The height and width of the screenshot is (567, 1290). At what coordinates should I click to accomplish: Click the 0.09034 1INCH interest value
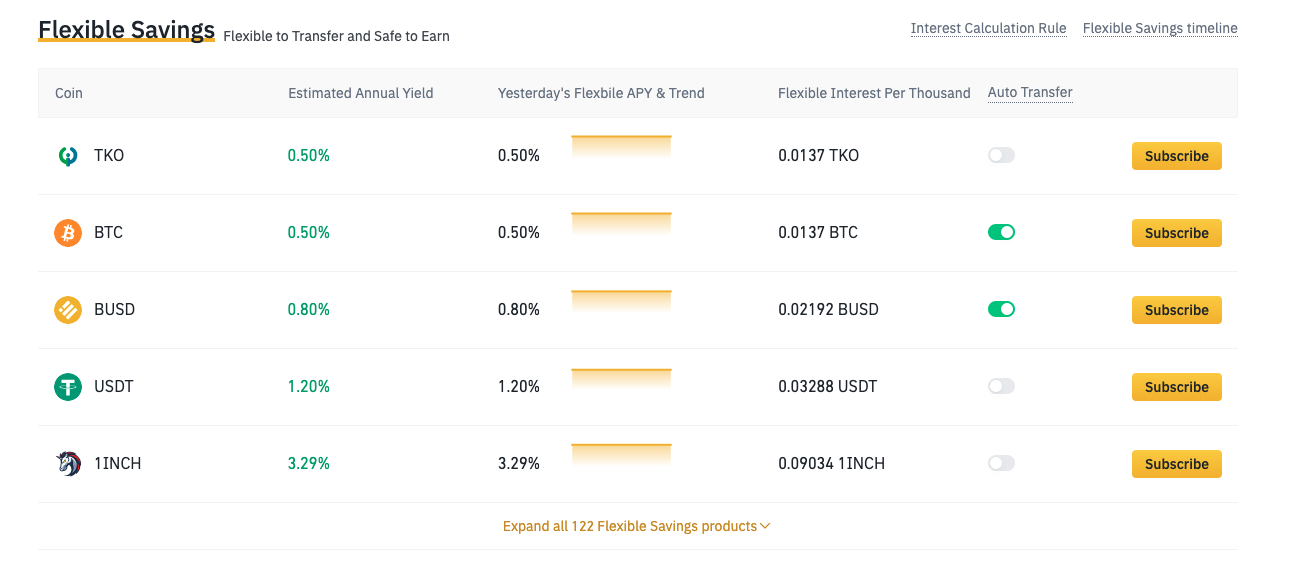pos(831,464)
